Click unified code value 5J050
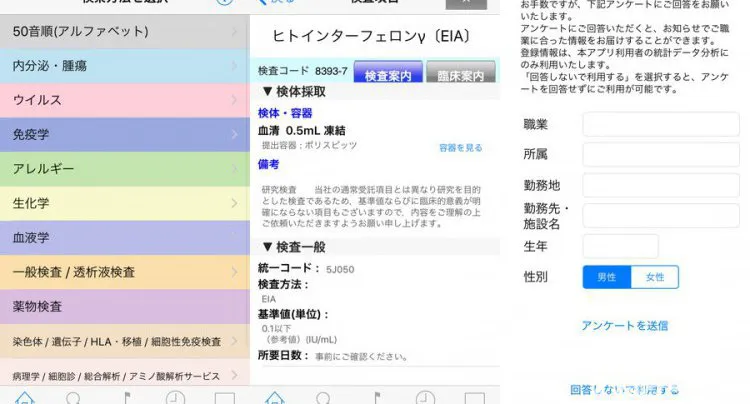Image resolution: width=750 pixels, height=404 pixels. point(340,270)
